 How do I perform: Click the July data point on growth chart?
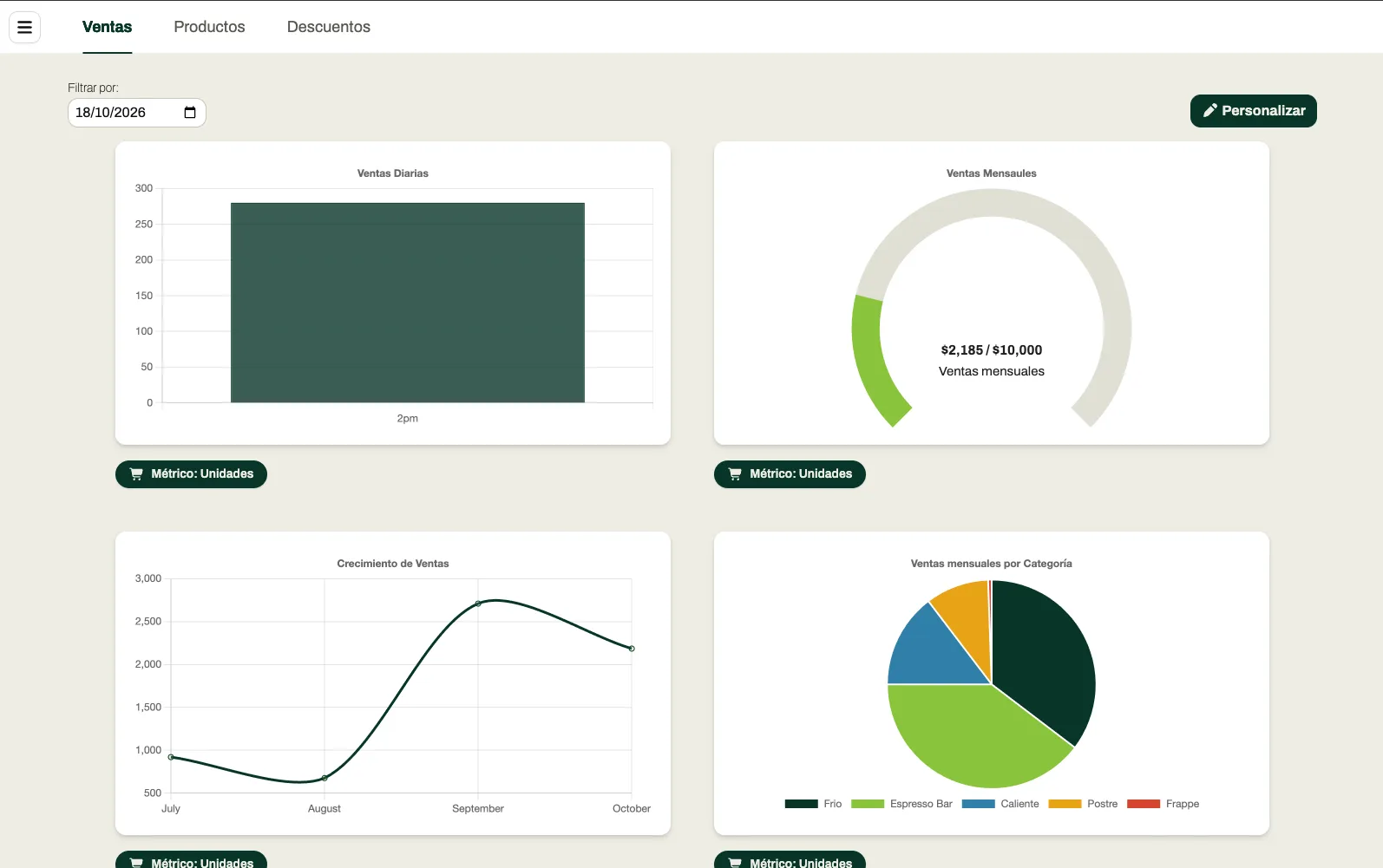pos(171,757)
